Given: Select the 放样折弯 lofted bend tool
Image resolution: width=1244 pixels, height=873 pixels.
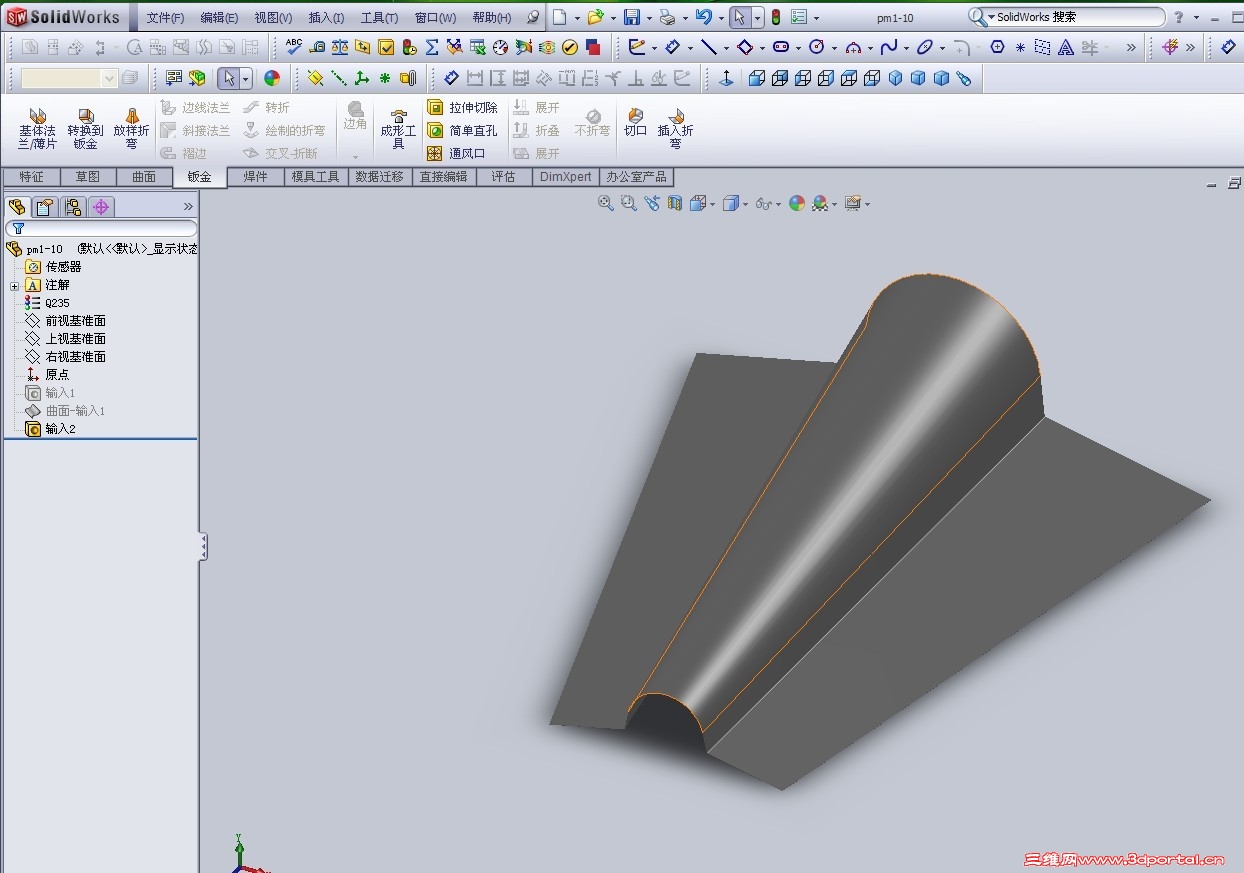Looking at the screenshot, I should (131, 129).
